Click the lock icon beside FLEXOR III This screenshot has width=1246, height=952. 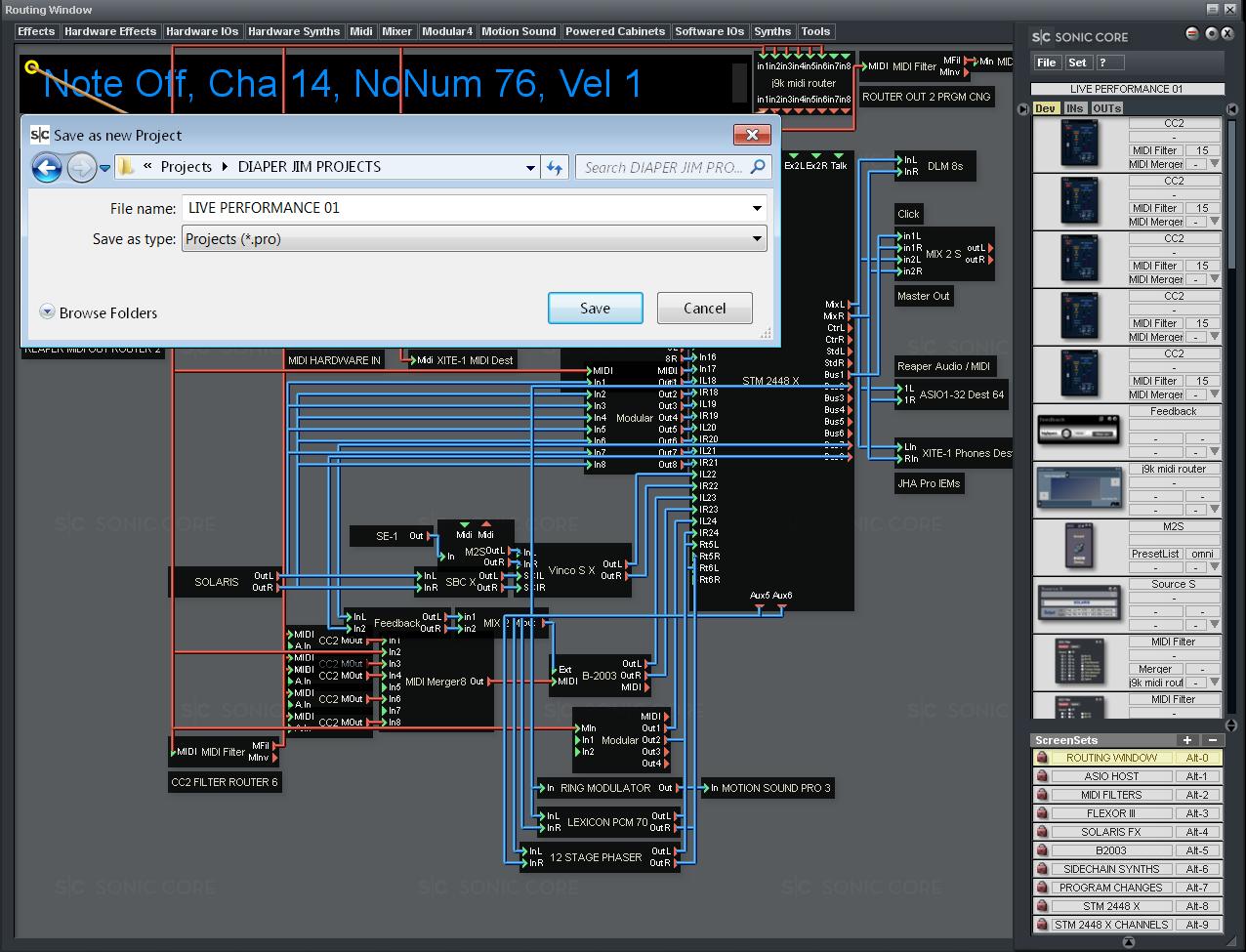[x=1042, y=813]
